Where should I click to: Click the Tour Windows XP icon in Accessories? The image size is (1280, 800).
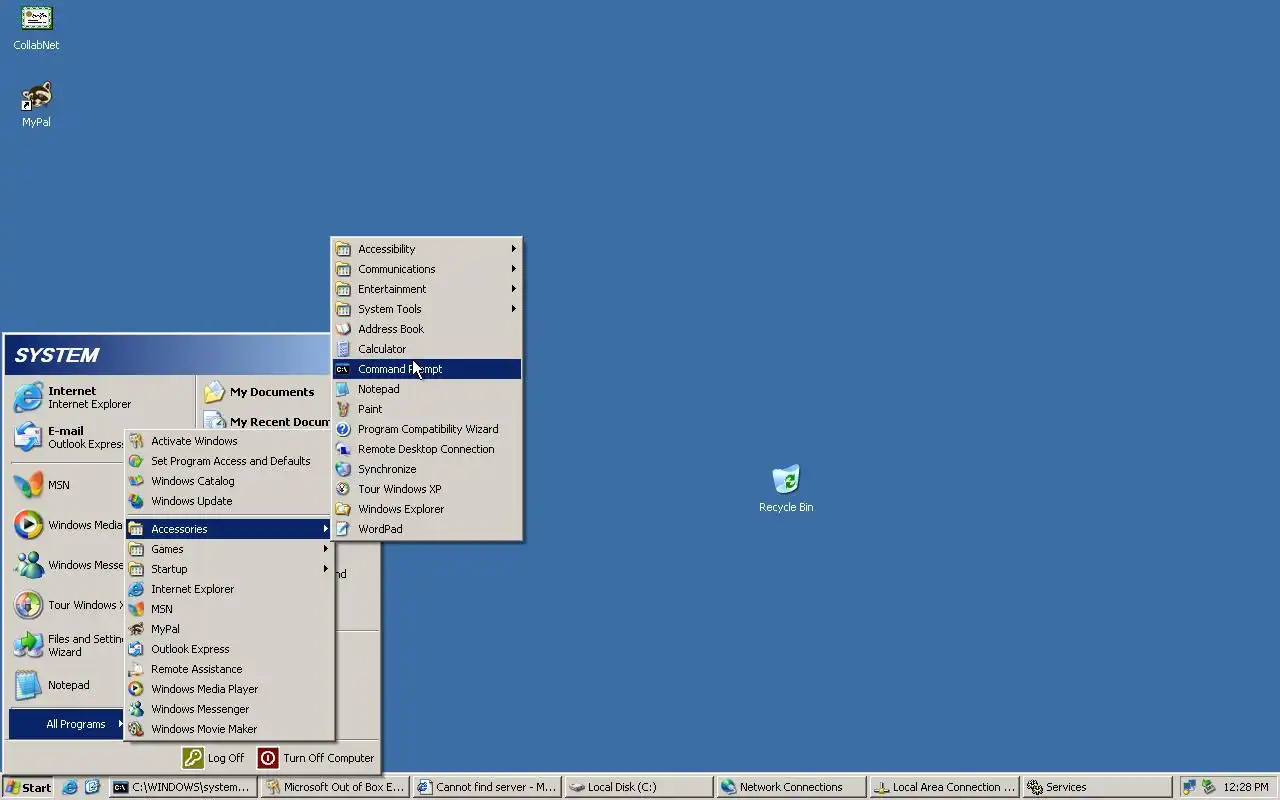click(x=343, y=489)
